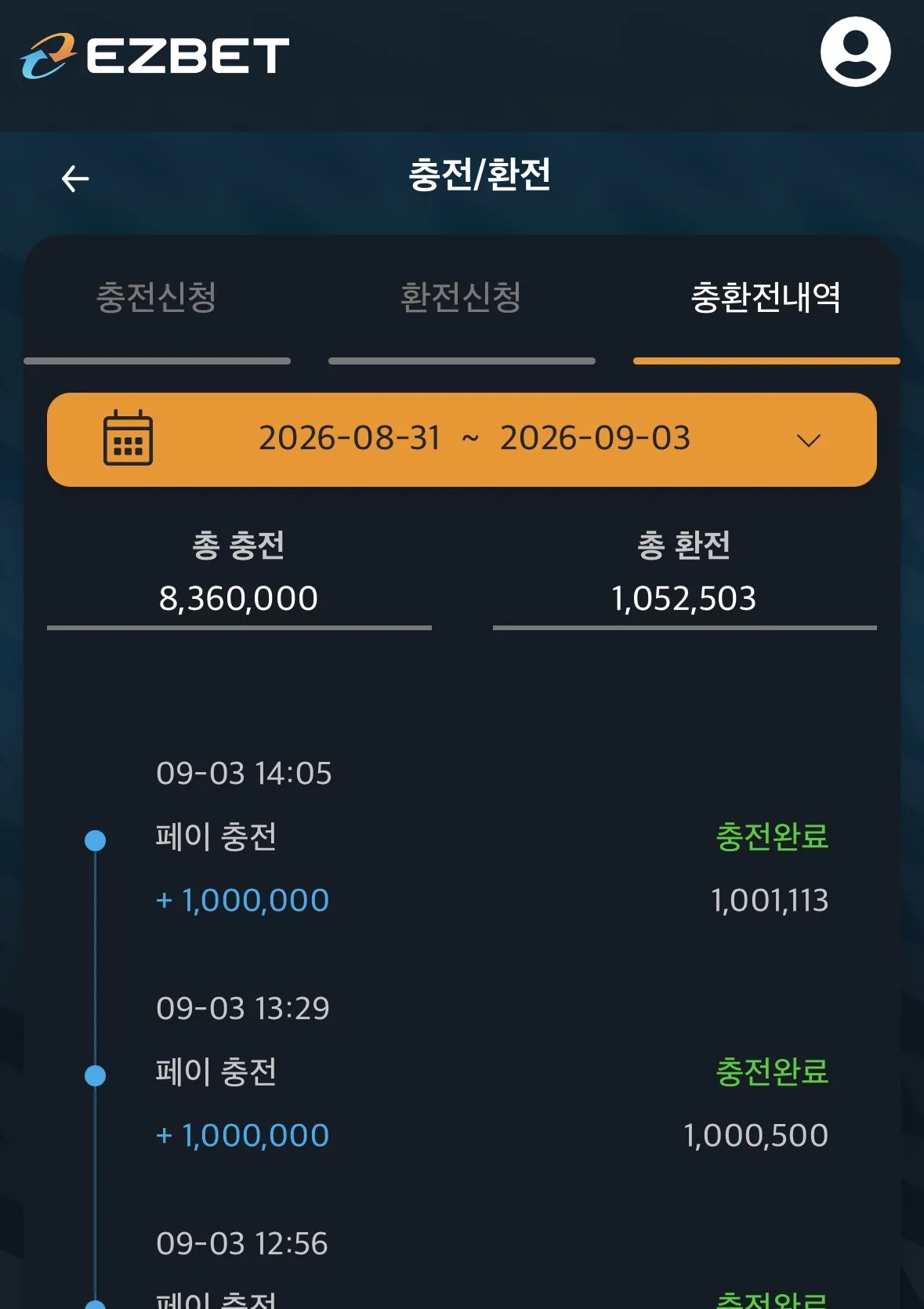Tap the 09-03 12:56 timestamp entry
The width and height of the screenshot is (924, 1309).
242,1244
